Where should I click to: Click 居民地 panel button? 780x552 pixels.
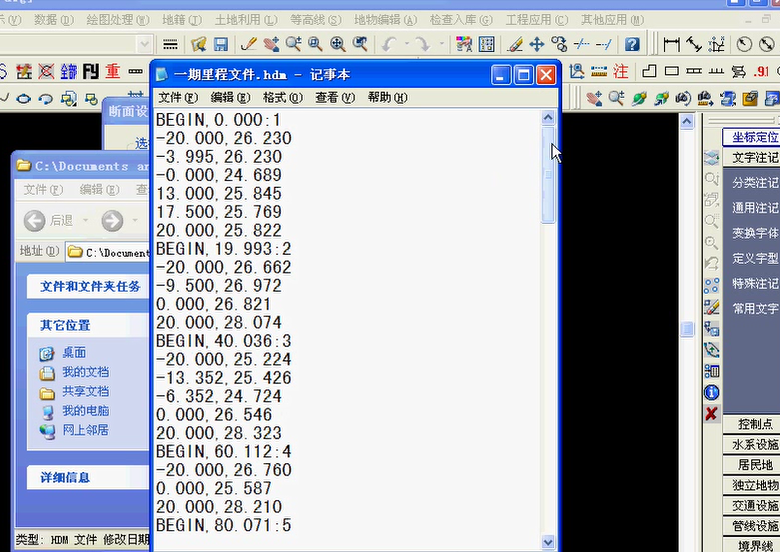pyautogui.click(x=752, y=464)
